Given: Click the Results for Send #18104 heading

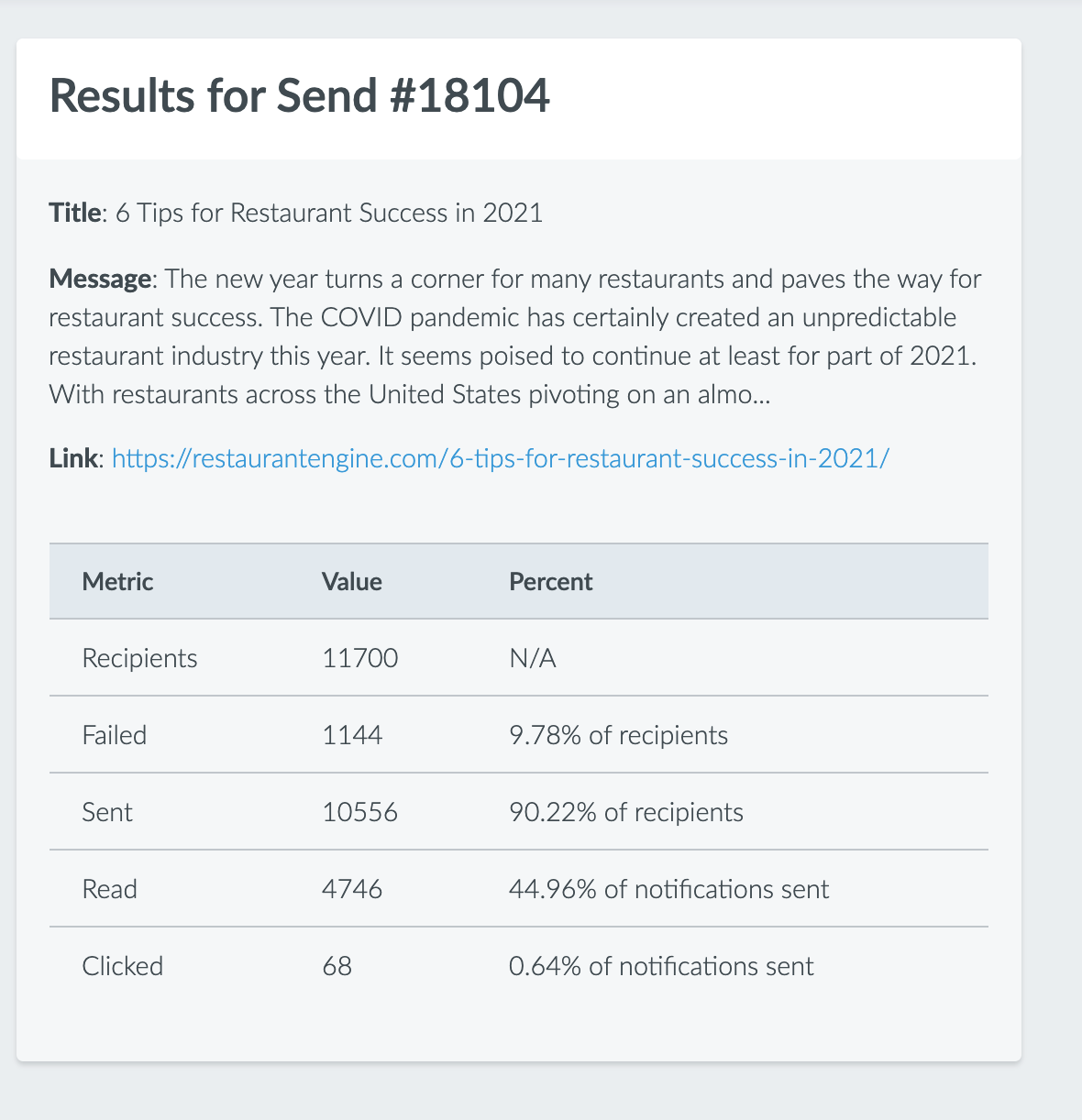Looking at the screenshot, I should click(299, 95).
